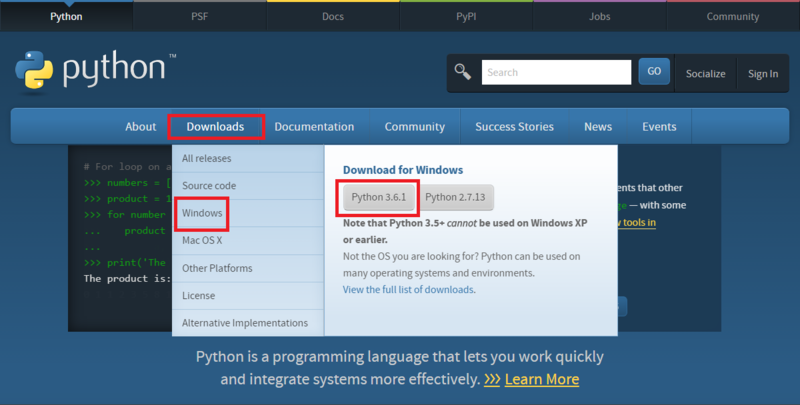Image resolution: width=800 pixels, height=405 pixels.
Task: Open the Events navigation menu
Action: 659,126
